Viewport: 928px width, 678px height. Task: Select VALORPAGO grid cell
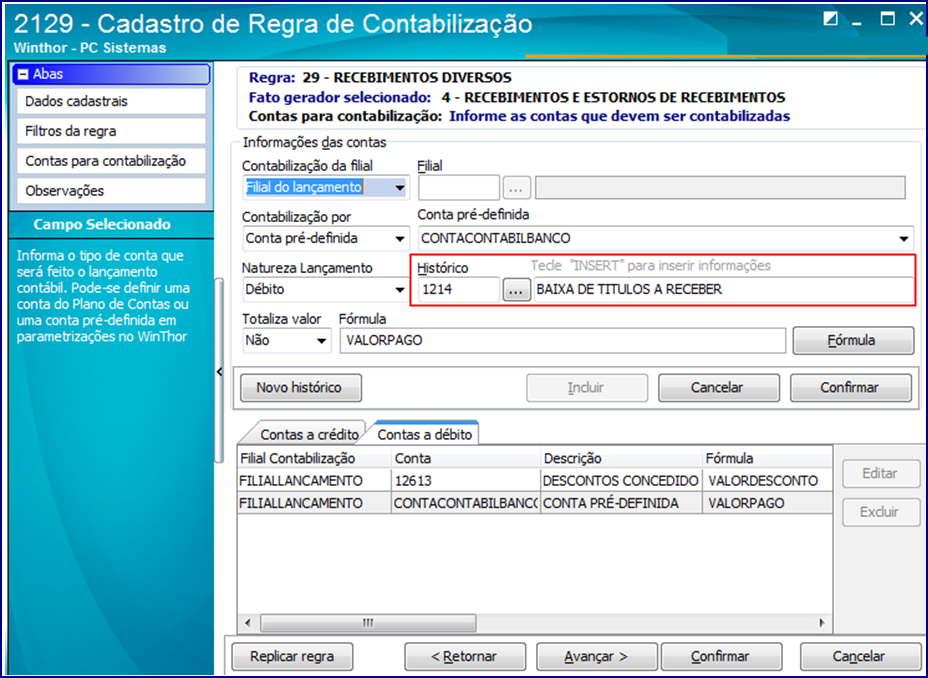pos(768,503)
